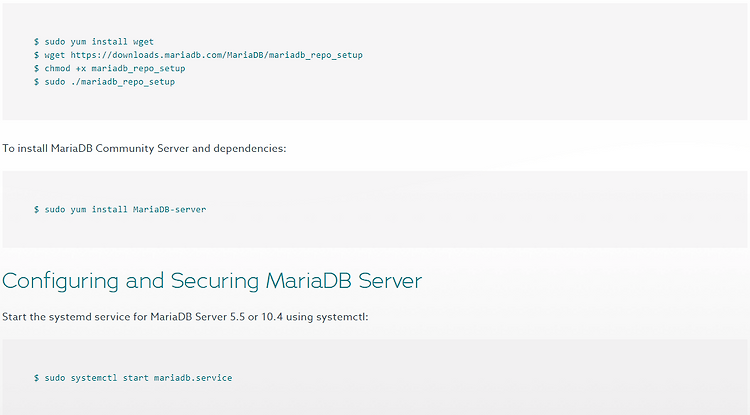Click the wget downloads.mariadb.com URL command

click(198, 55)
